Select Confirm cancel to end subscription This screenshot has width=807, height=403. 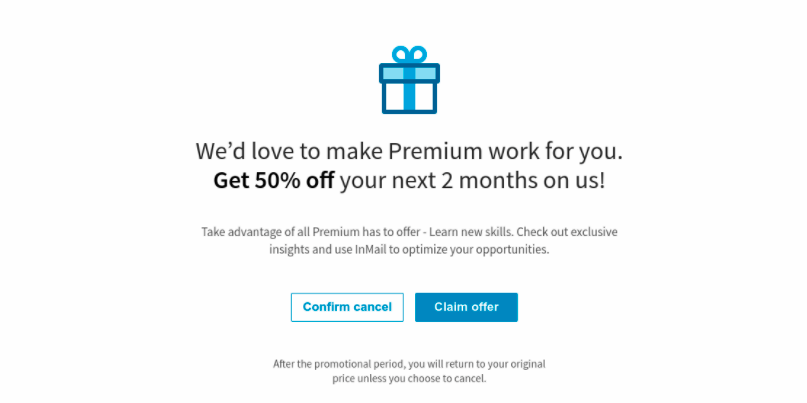tap(347, 307)
